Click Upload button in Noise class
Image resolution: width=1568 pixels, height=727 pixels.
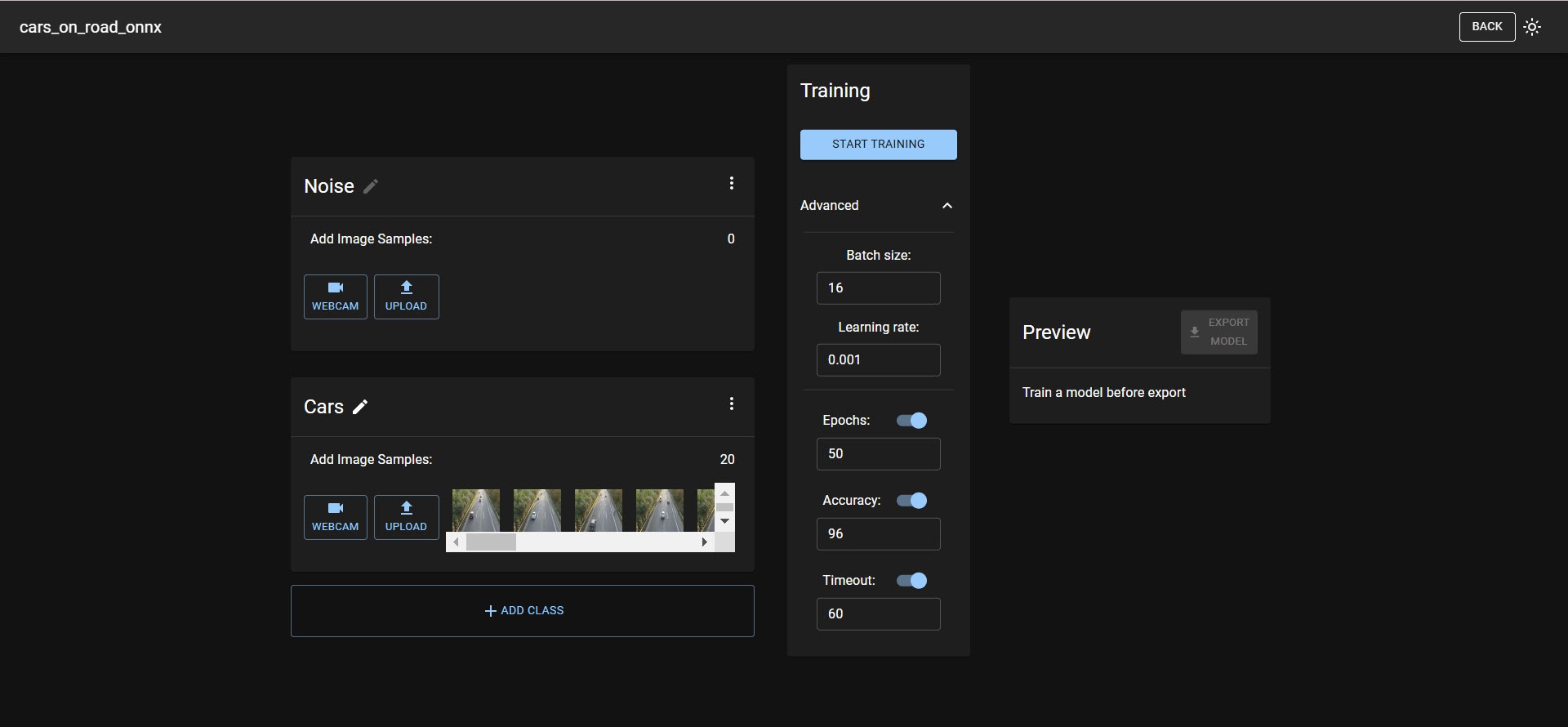(x=406, y=297)
